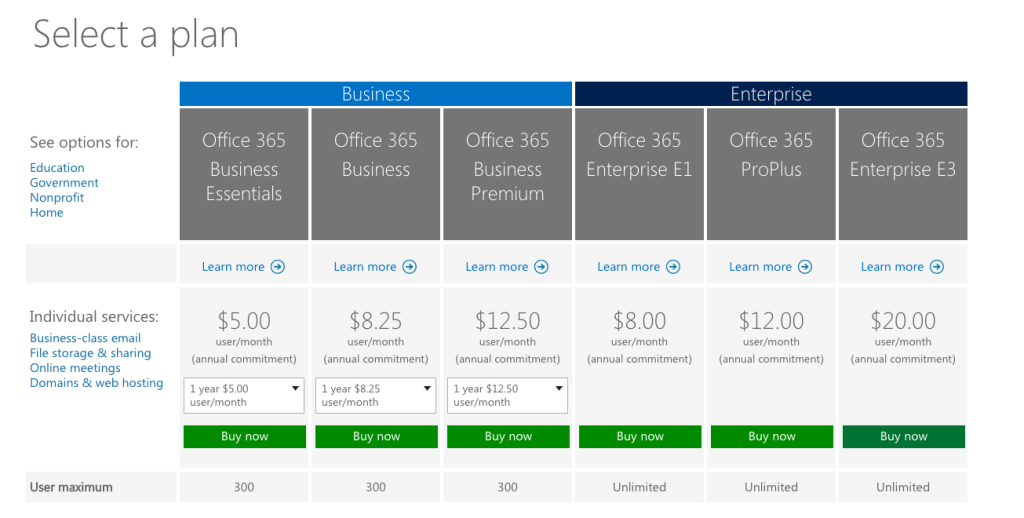Click the Office 365 Enterprise E3 tile
1024x518 pixels.
(903, 174)
